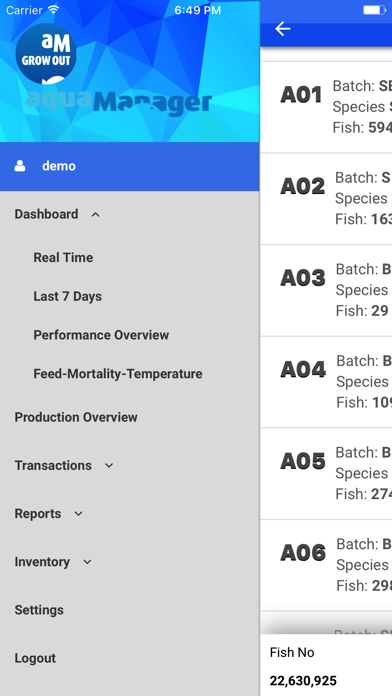Viewport: 392px width, 696px height.
Task: Tap the user profile icon beside demo
Action: 20,166
